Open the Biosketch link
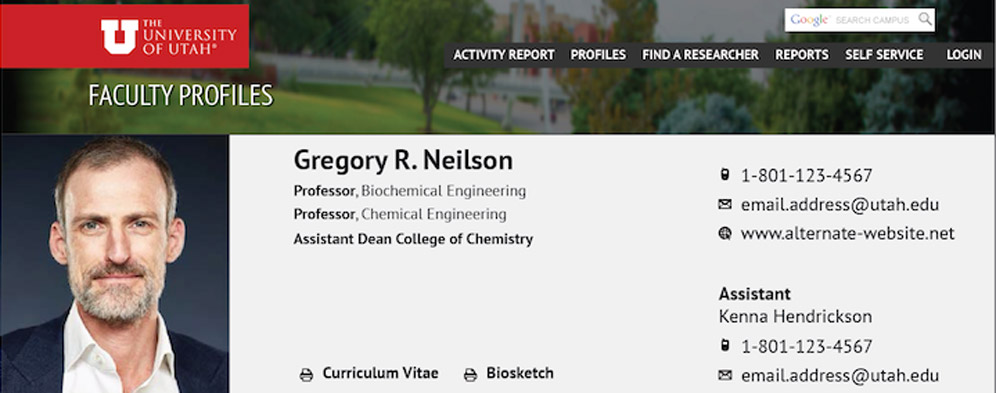The image size is (996, 393). click(x=520, y=373)
